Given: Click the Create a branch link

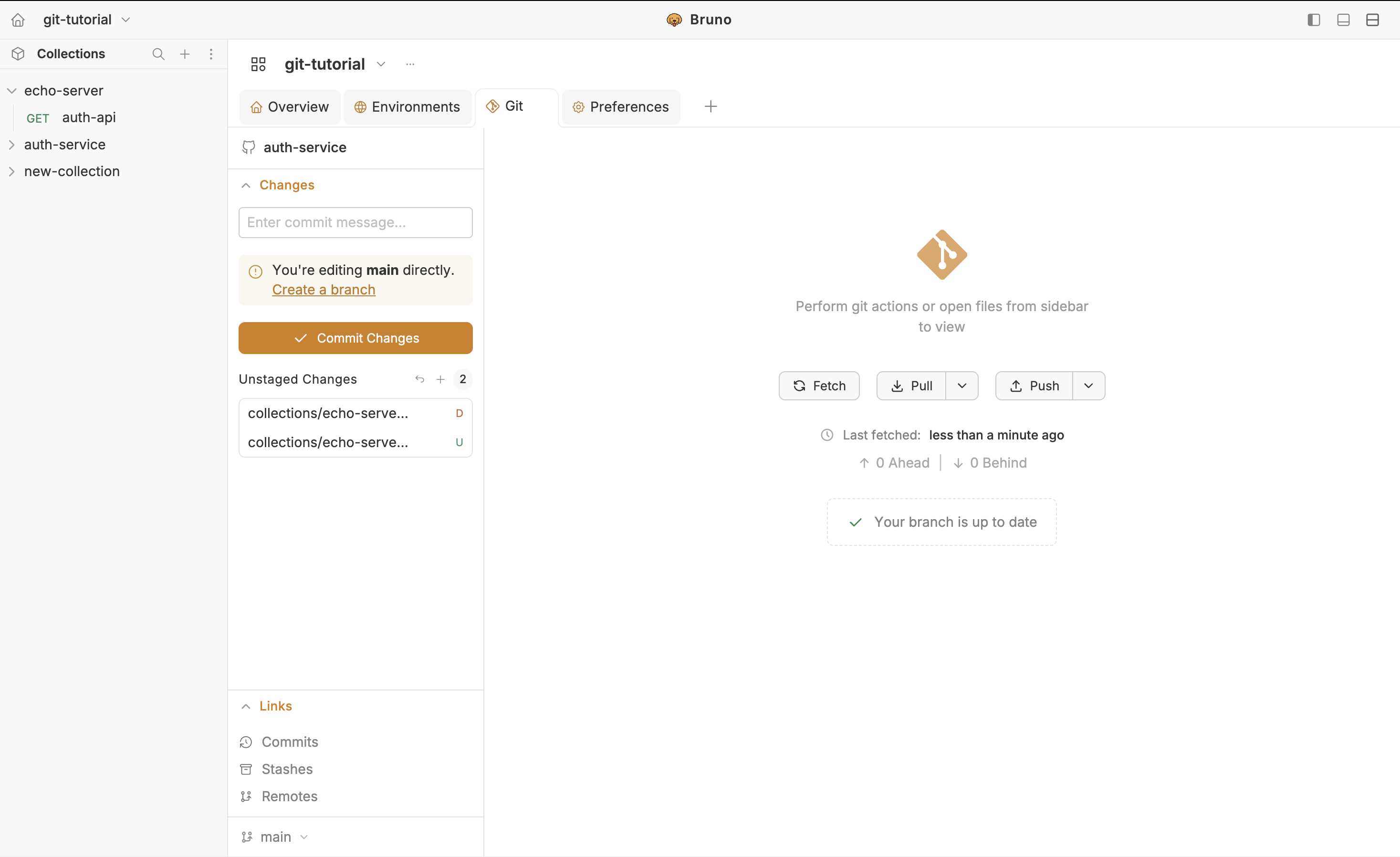Looking at the screenshot, I should click(324, 290).
